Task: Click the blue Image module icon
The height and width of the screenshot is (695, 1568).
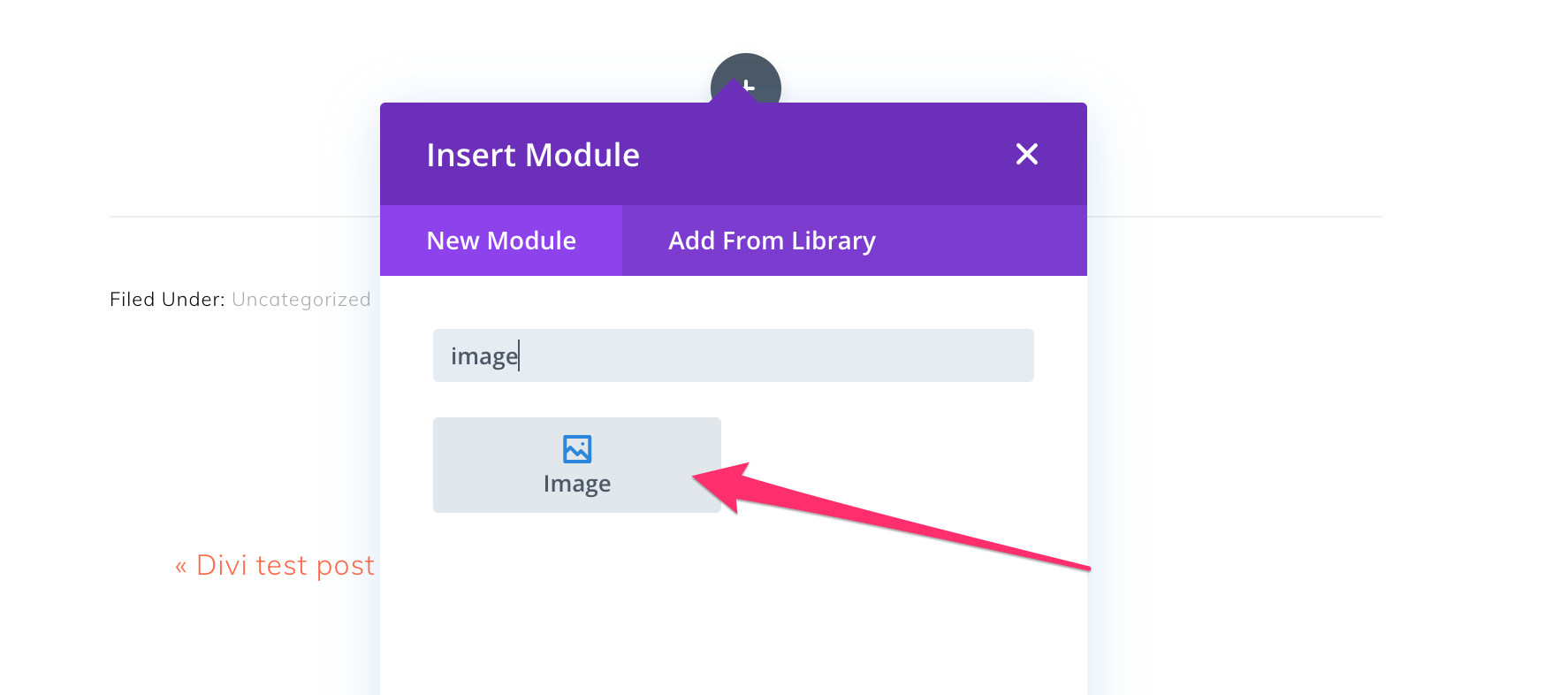Action: click(x=577, y=449)
